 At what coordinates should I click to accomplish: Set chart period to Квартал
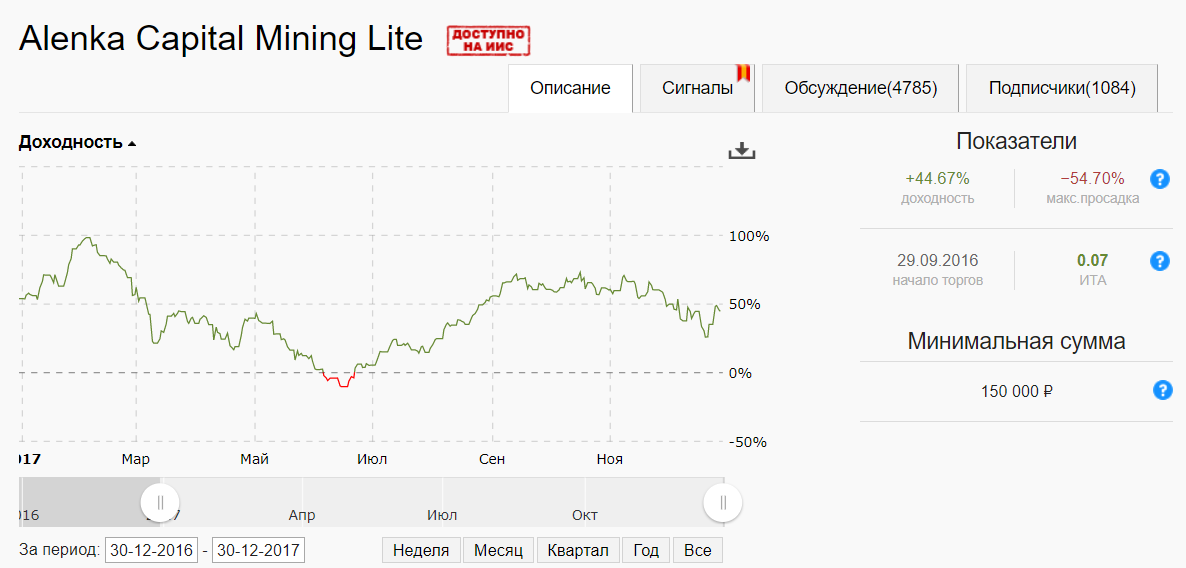coord(578,550)
